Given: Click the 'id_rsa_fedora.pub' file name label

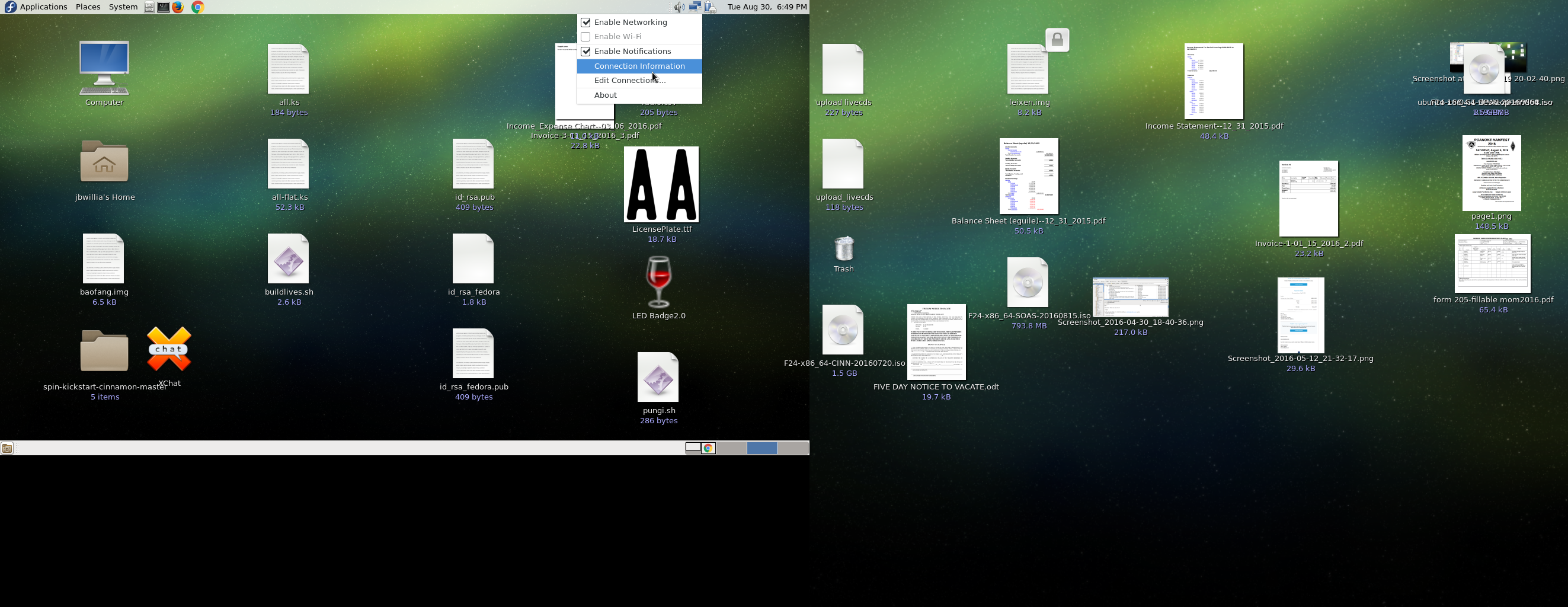Looking at the screenshot, I should pos(473,387).
